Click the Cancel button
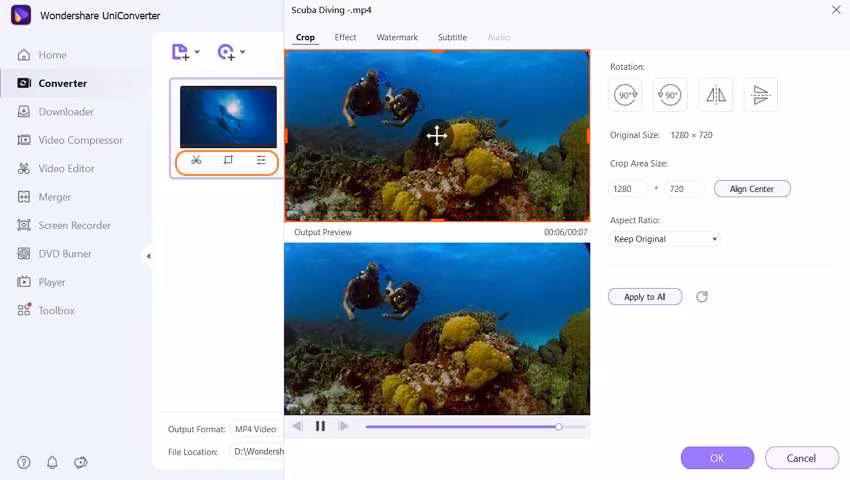850x480 pixels. [x=801, y=458]
